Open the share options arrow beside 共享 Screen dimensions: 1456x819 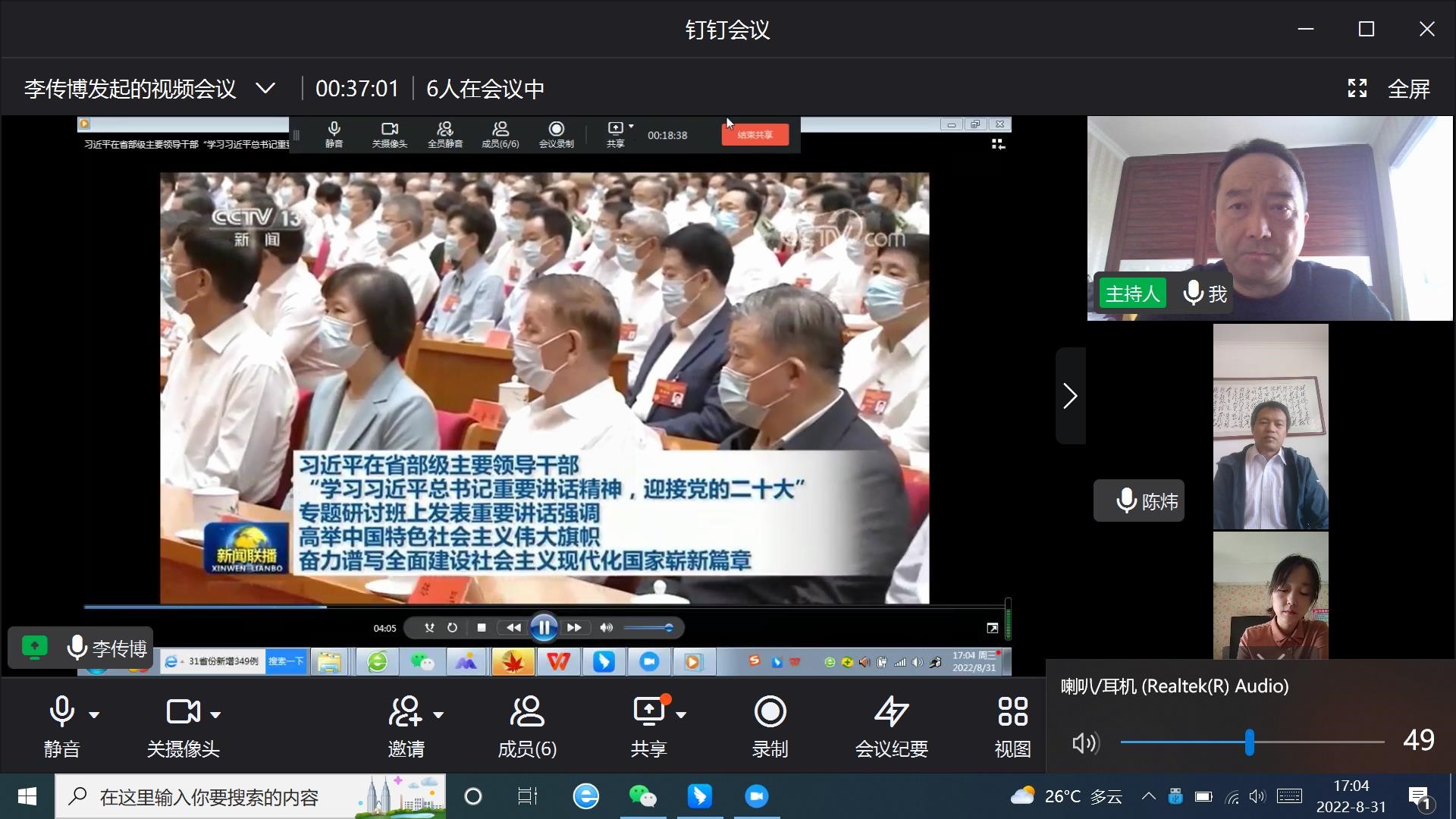point(681,714)
